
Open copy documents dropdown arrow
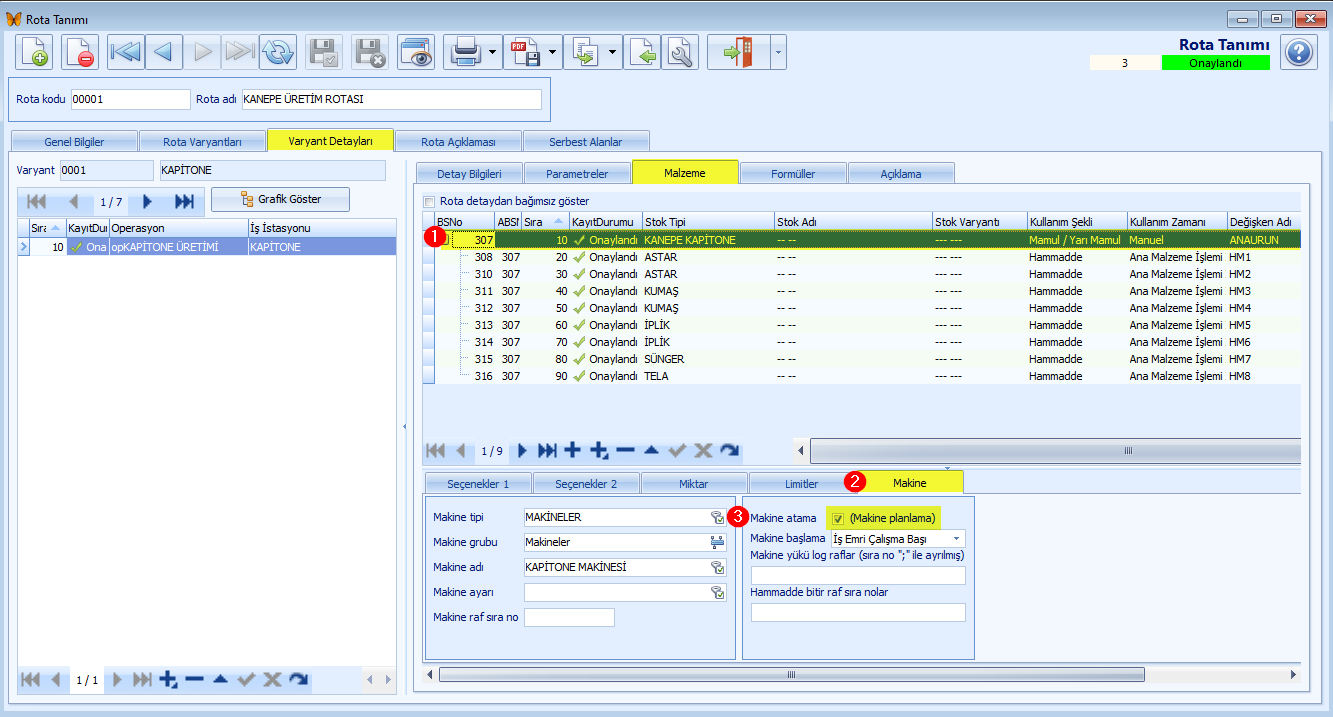tap(614, 51)
